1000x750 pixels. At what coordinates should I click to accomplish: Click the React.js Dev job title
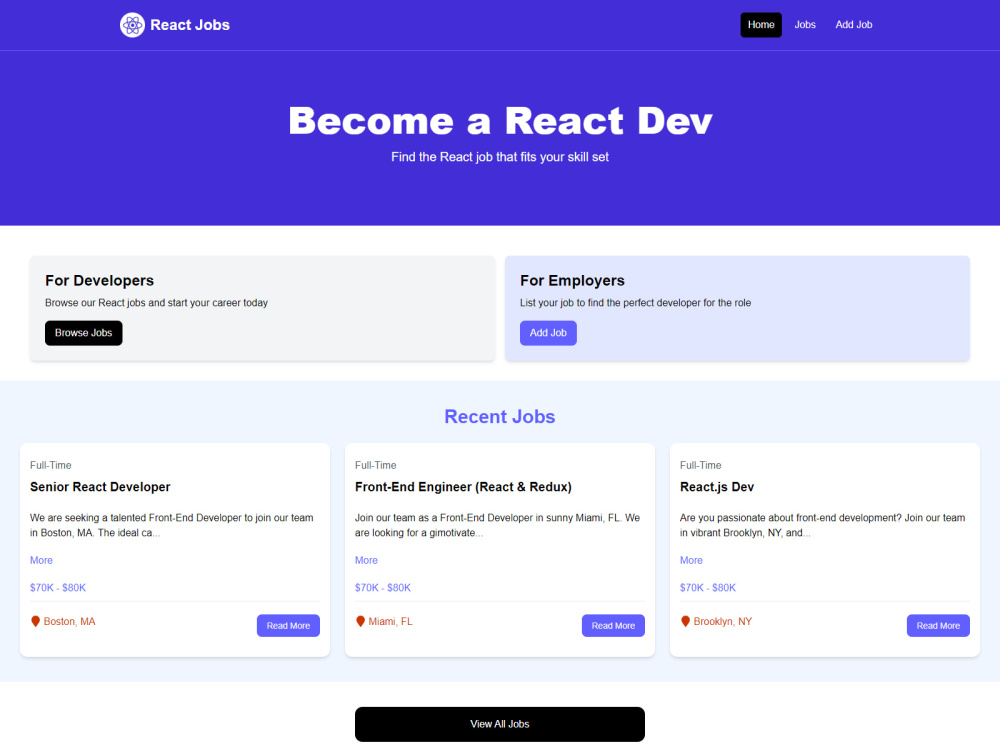point(717,487)
